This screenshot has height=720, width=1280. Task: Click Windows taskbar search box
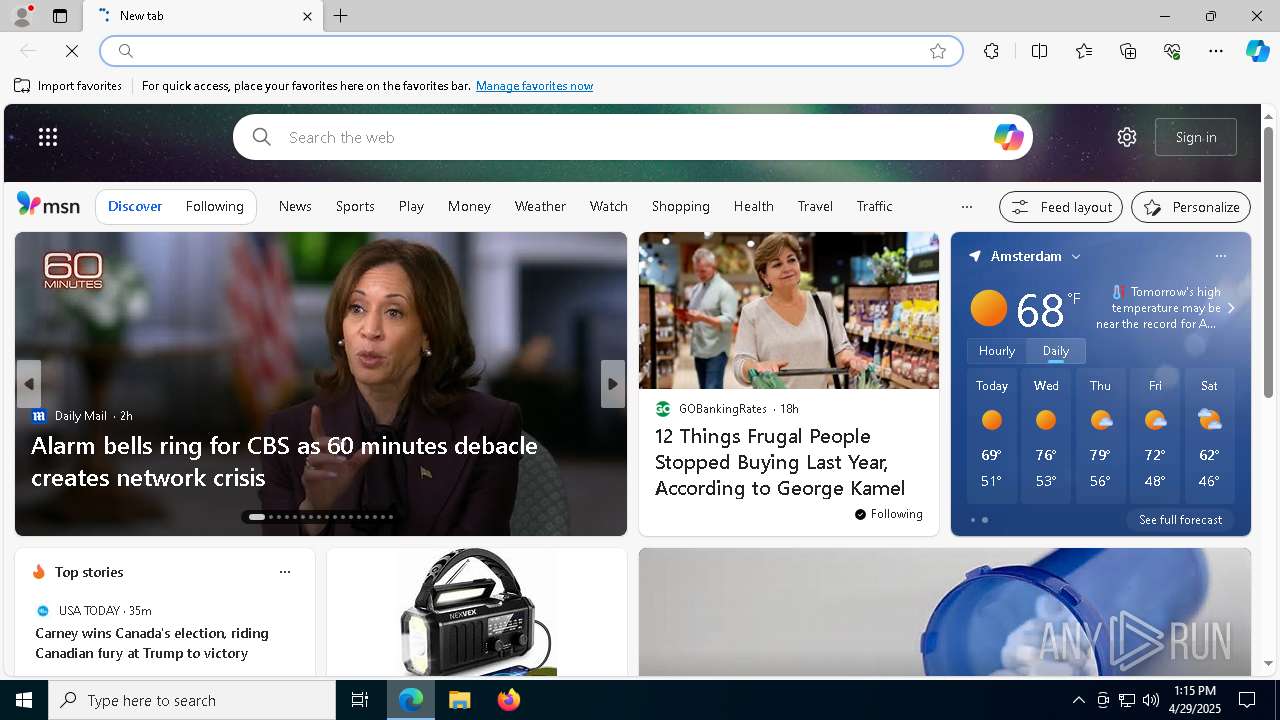(192, 700)
